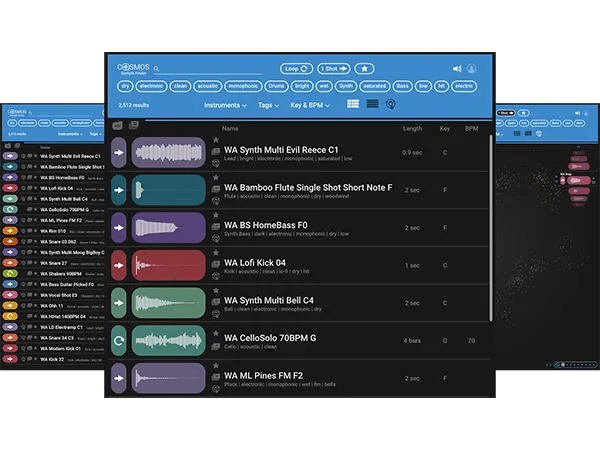Find similar sounds to WA Synth Multi Bell C4
The height and width of the screenshot is (450, 600).
[x=216, y=313]
